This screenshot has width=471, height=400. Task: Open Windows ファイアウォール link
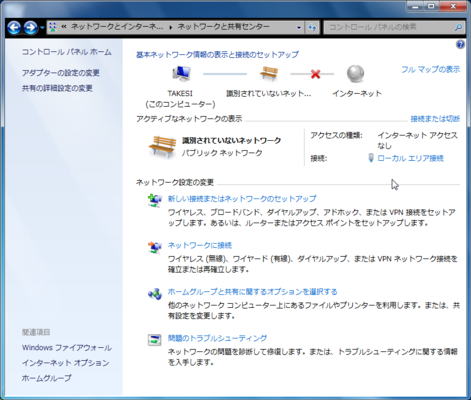pos(67,348)
